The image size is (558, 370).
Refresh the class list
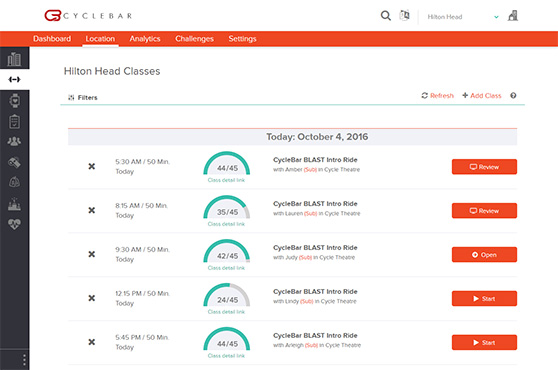pos(437,96)
